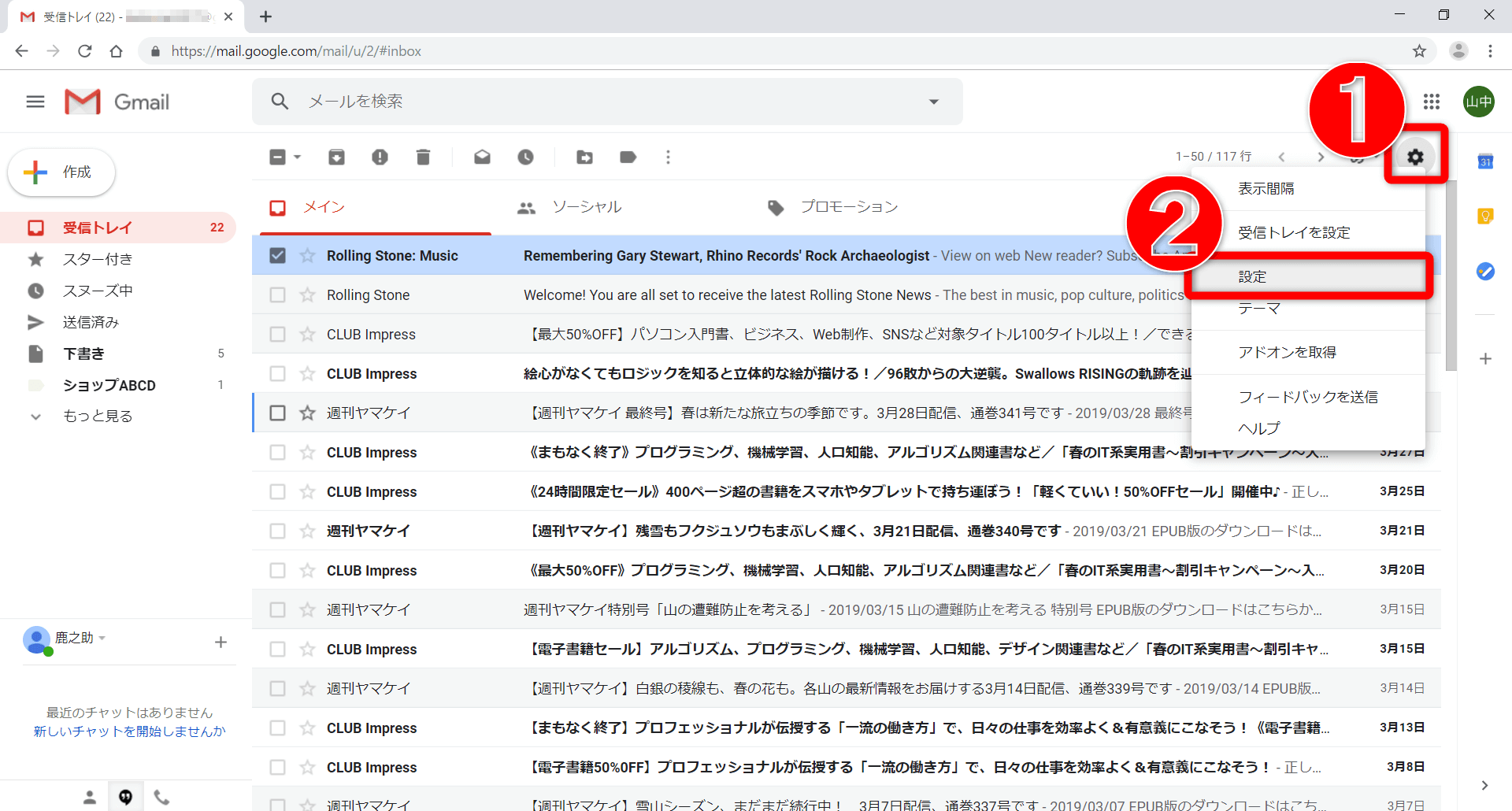Check the パソコン入門書 CLUB Impress email checkbox
Viewport: 1512px width, 811px height.
277,334
